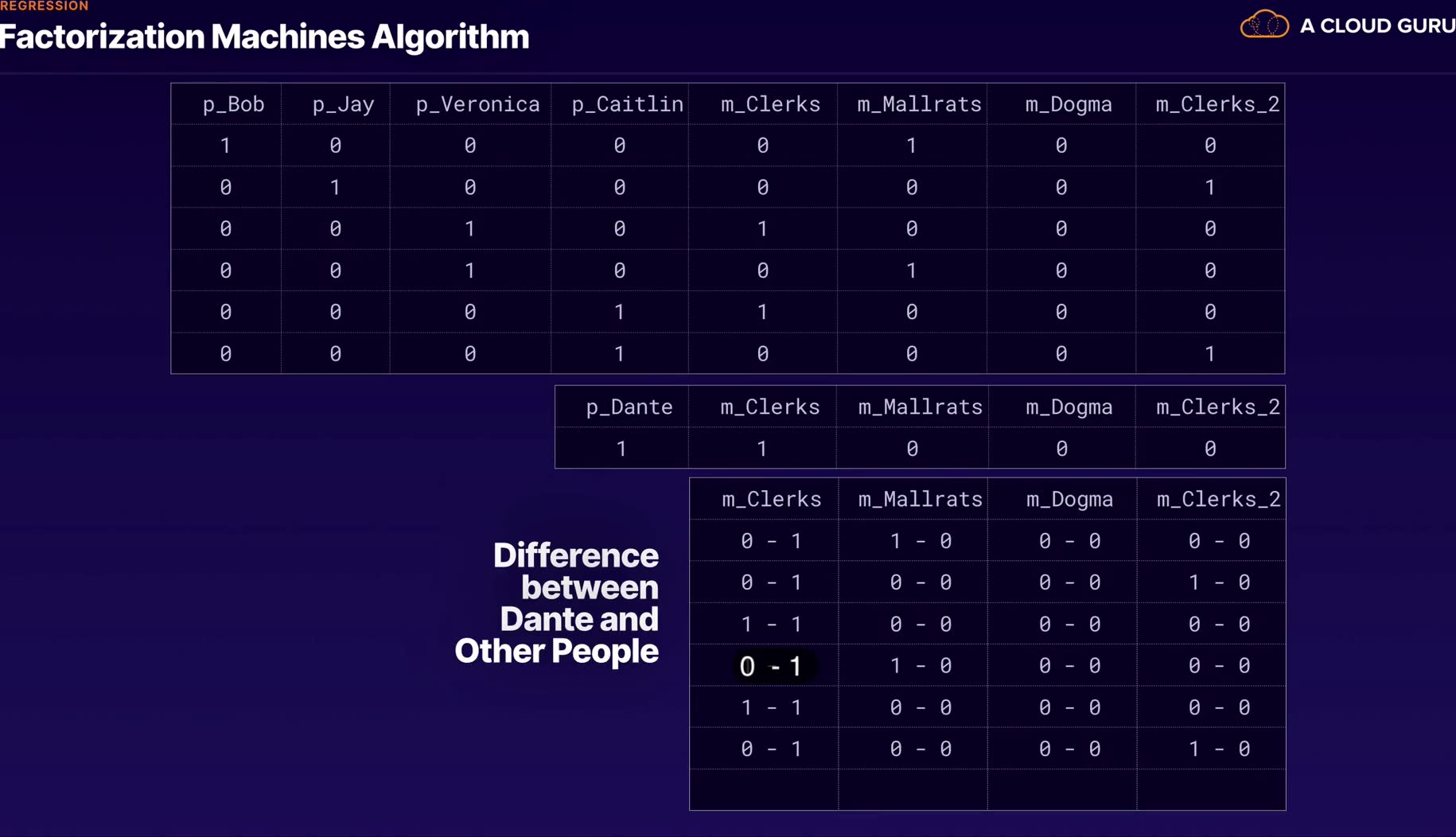Select the Factorization Machines Algorithm slide title
This screenshot has height=837, width=1456.
[x=264, y=37]
